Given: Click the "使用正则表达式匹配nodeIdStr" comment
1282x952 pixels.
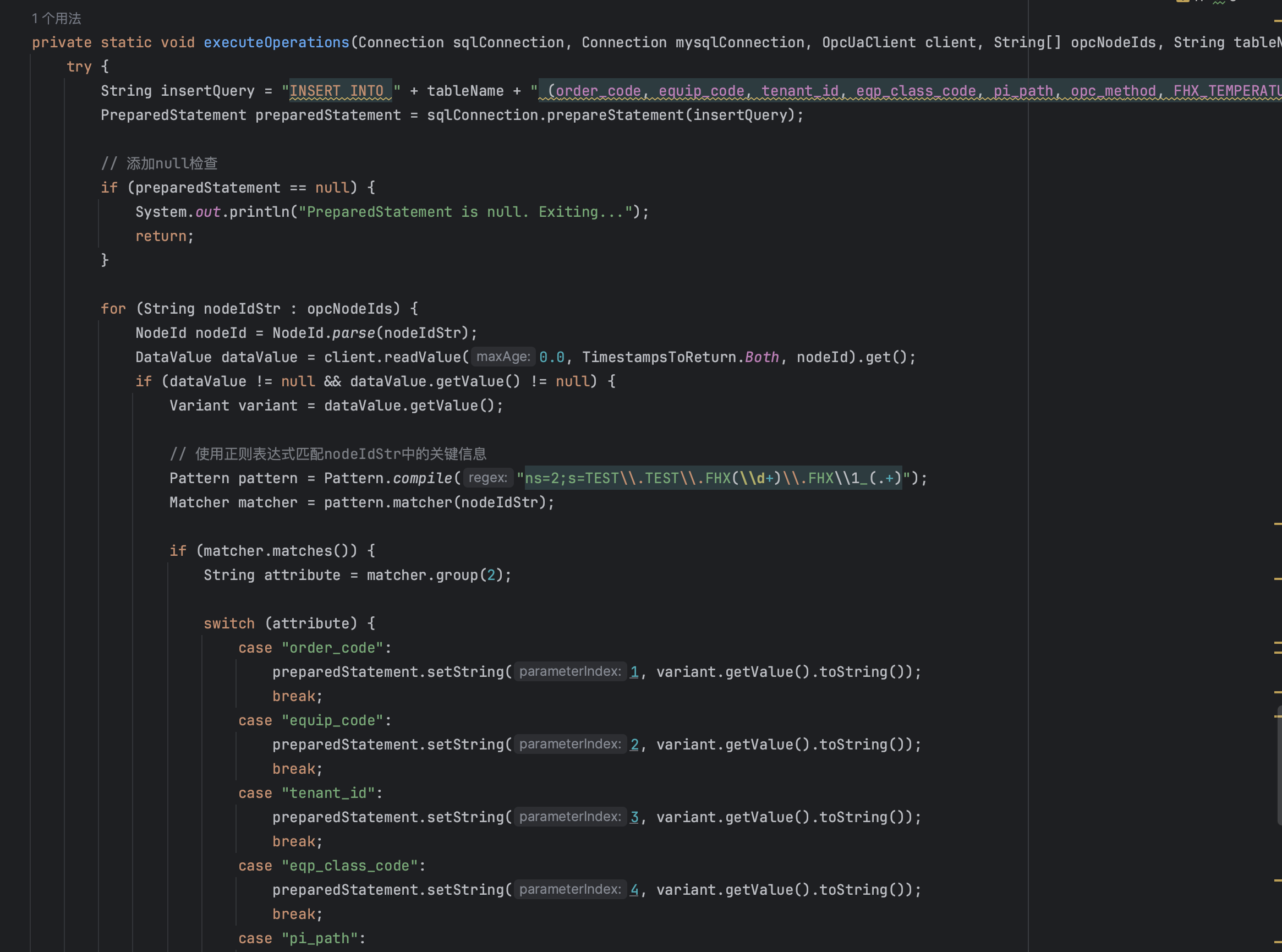Looking at the screenshot, I should pos(328,454).
